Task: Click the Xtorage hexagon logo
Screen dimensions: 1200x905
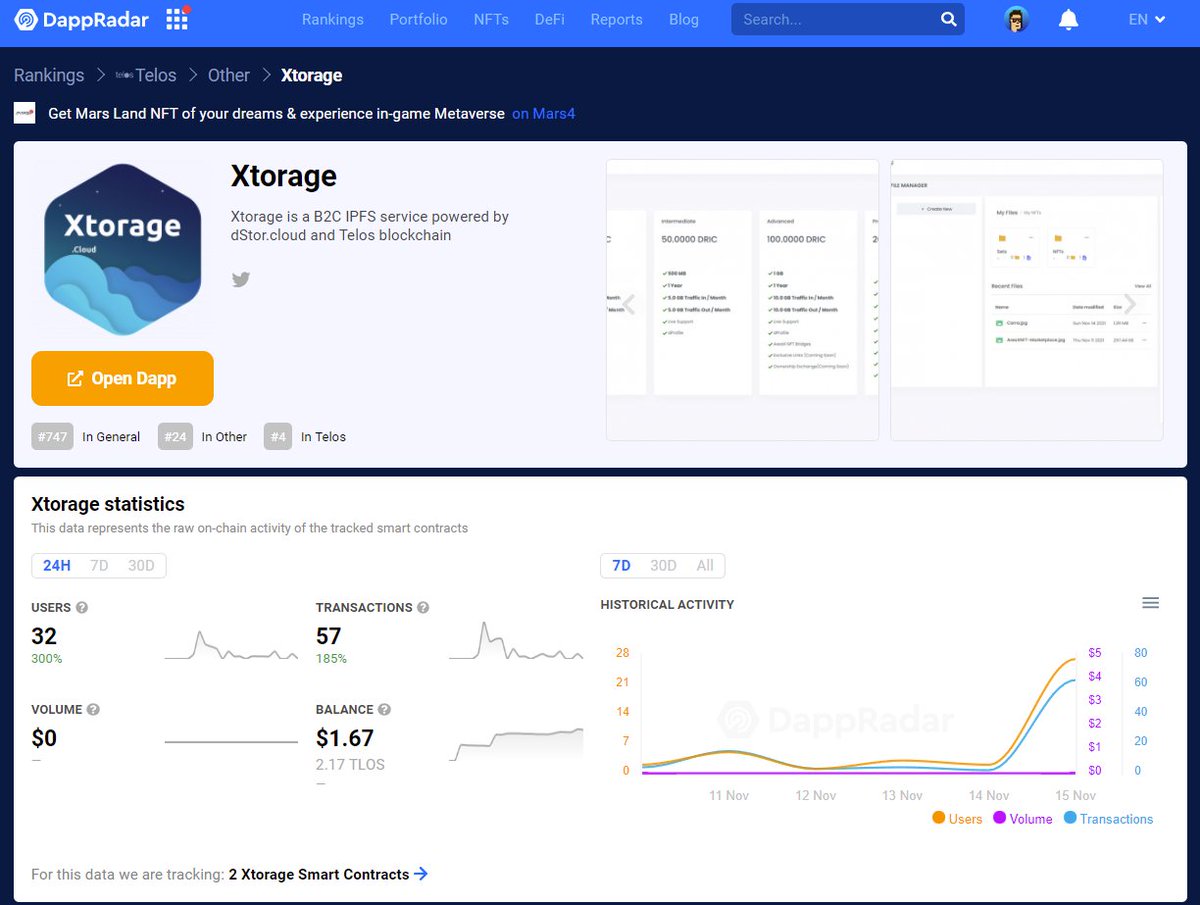Action: click(123, 248)
